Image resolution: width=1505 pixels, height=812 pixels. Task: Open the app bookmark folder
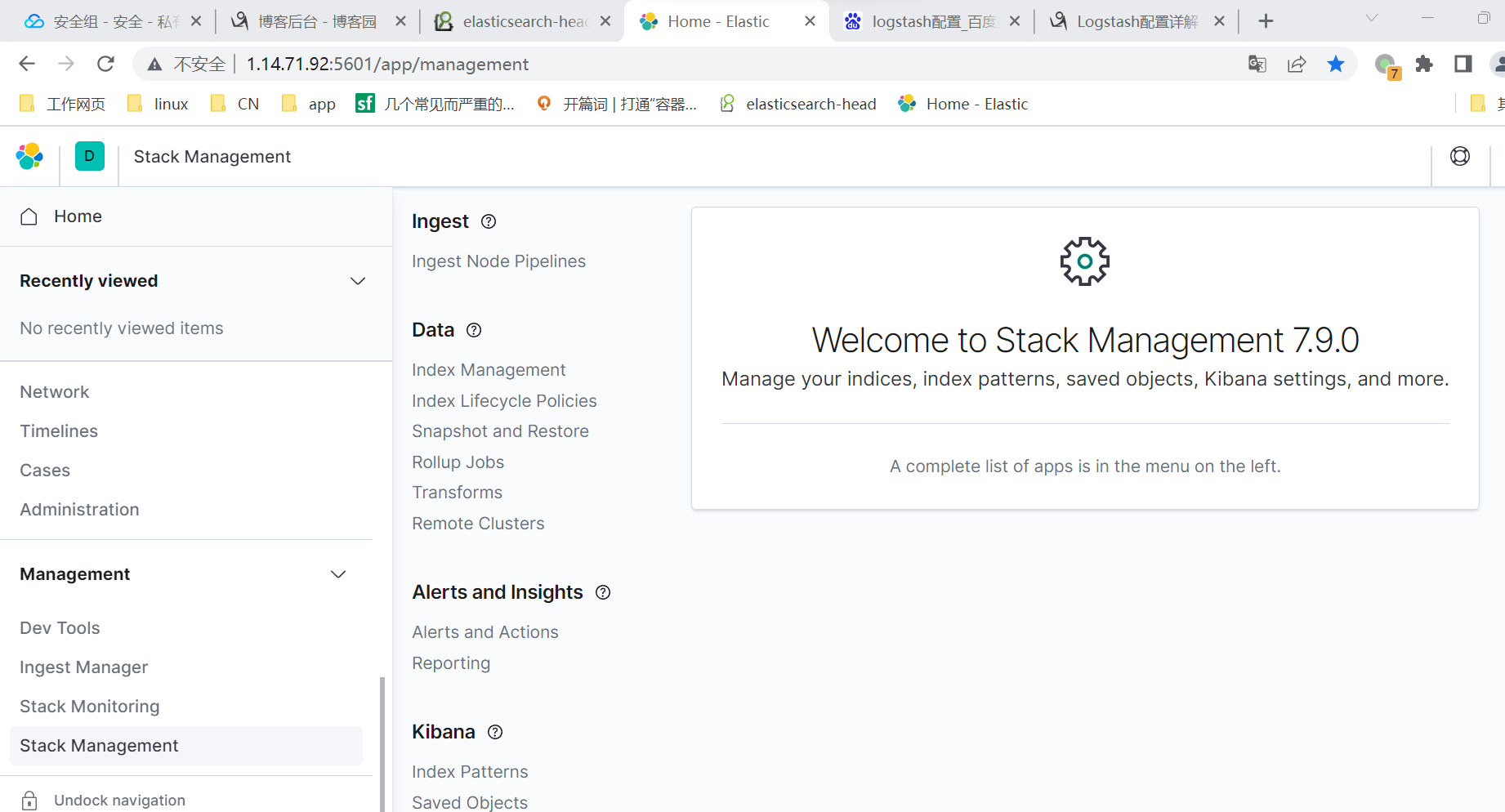tap(308, 104)
